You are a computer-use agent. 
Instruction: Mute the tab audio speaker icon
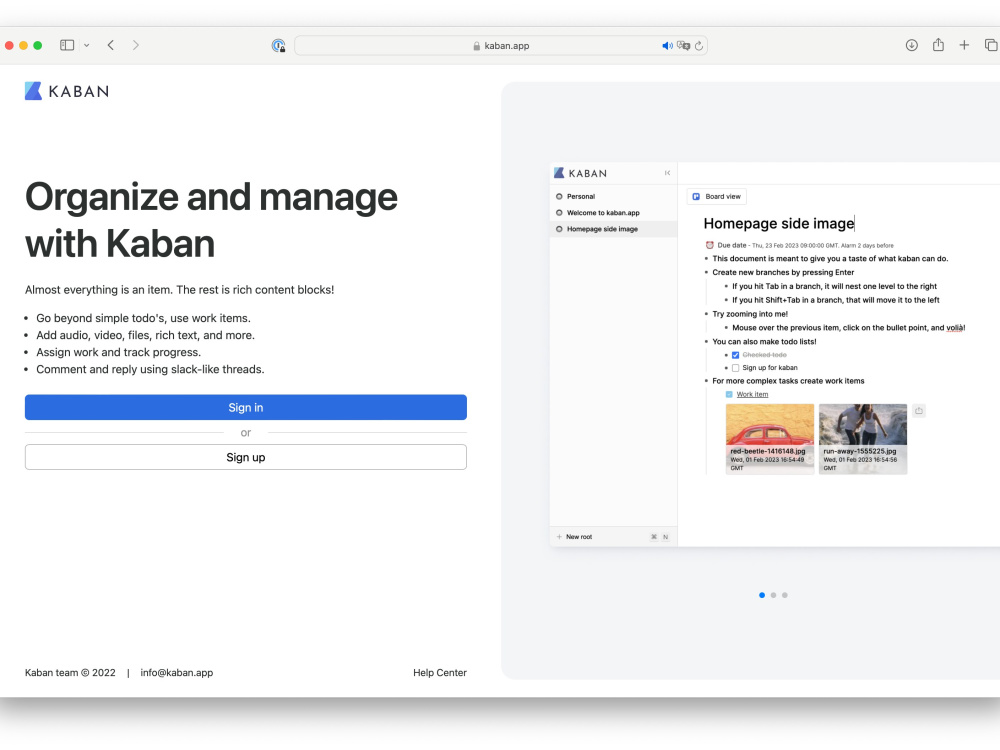667,45
